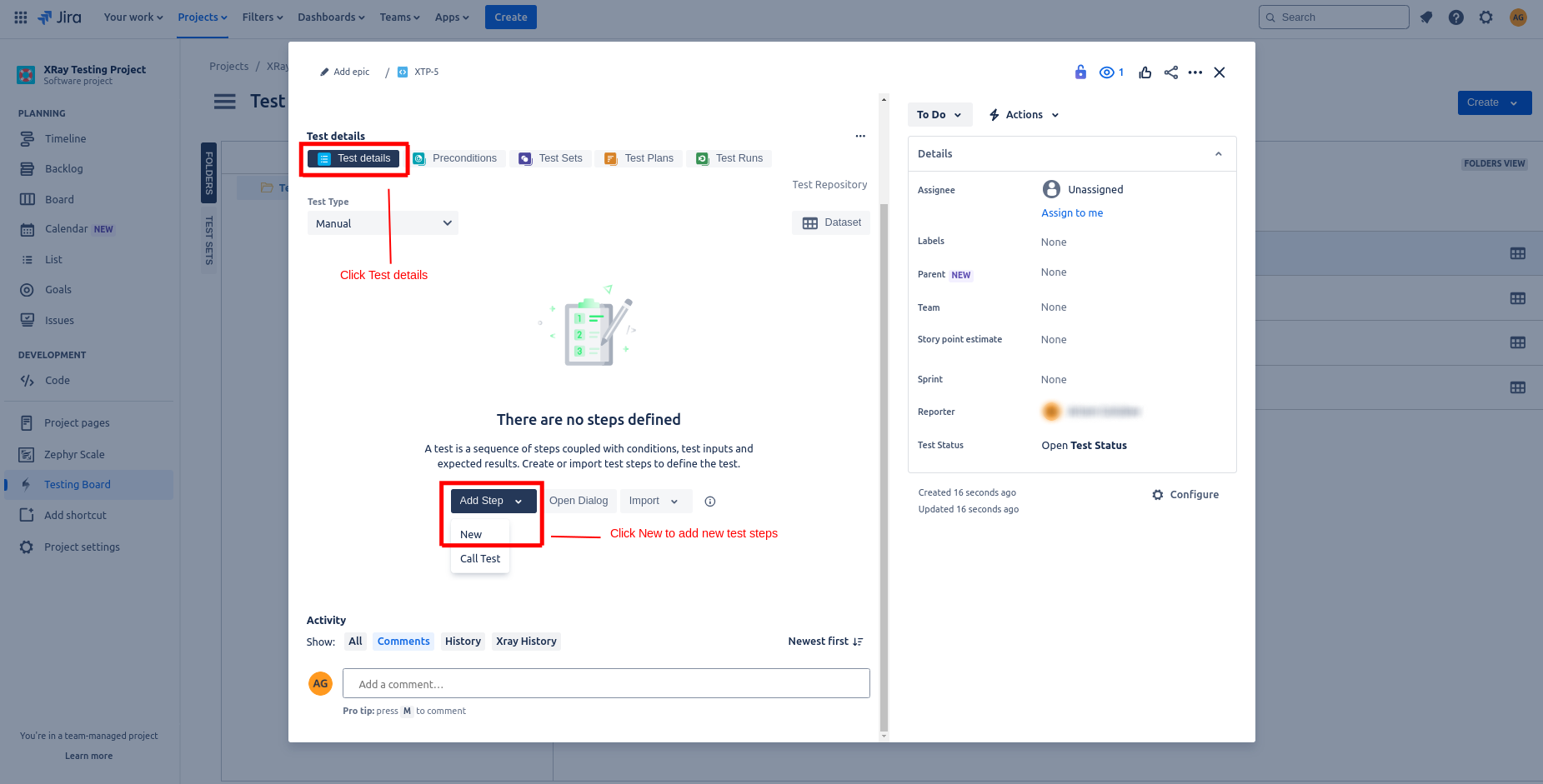Click the share issue icon
1543x784 pixels.
[x=1171, y=72]
